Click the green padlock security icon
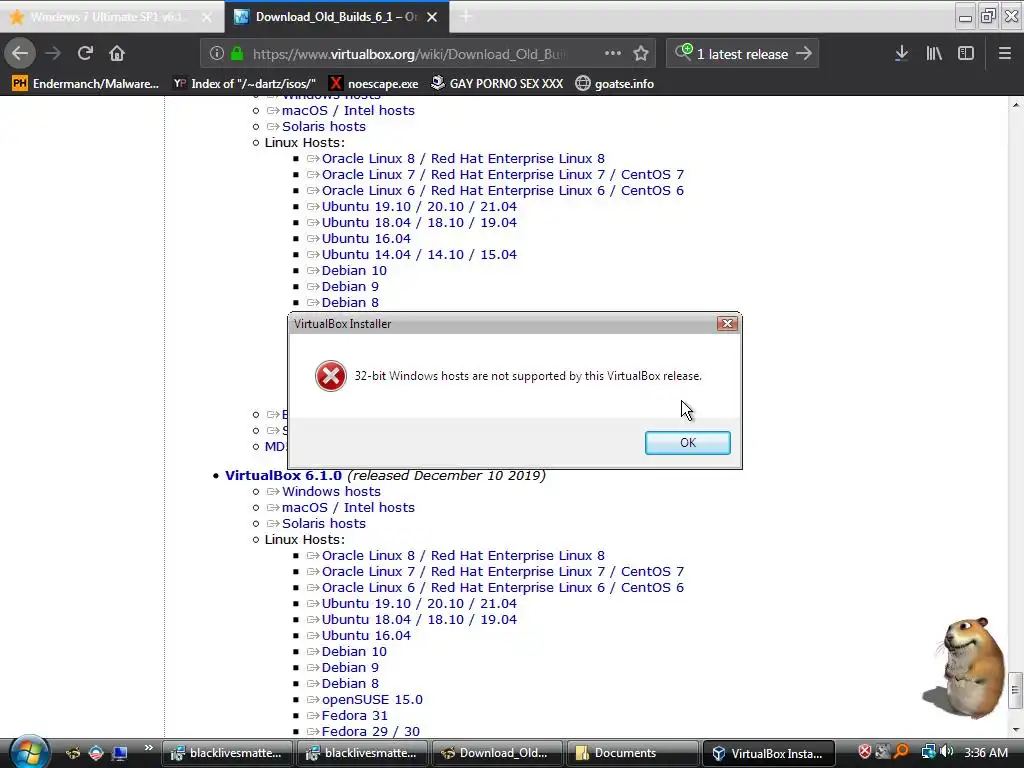Image resolution: width=1024 pixels, height=768 pixels. (237, 54)
